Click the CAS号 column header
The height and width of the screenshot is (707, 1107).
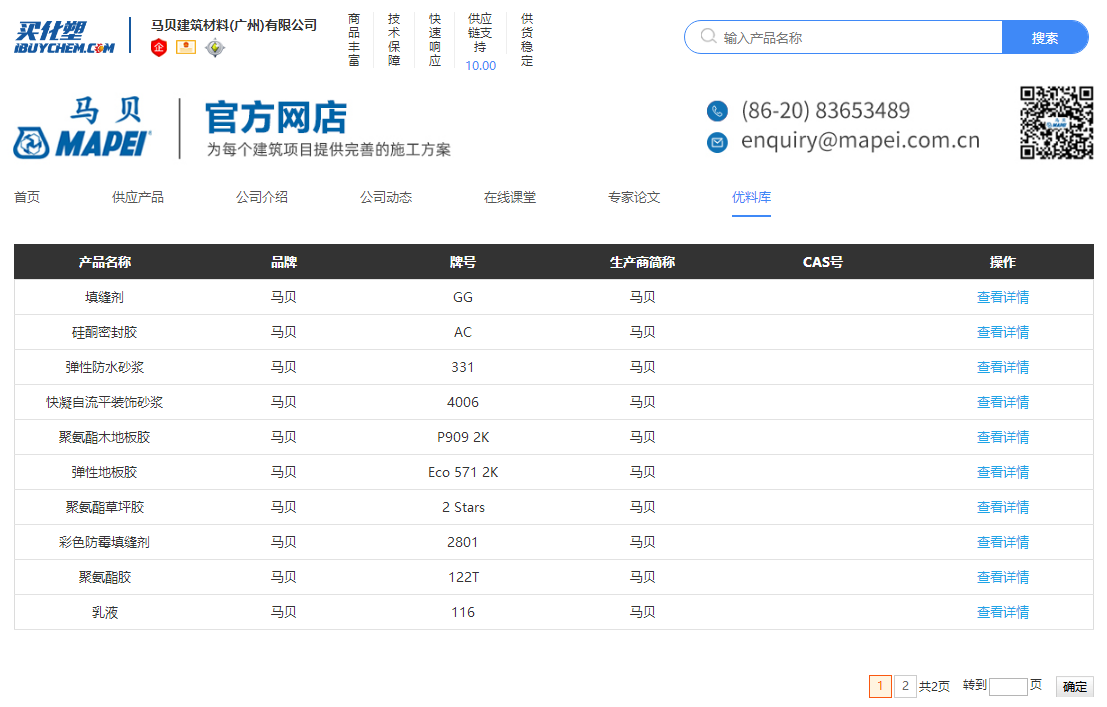pos(822,262)
